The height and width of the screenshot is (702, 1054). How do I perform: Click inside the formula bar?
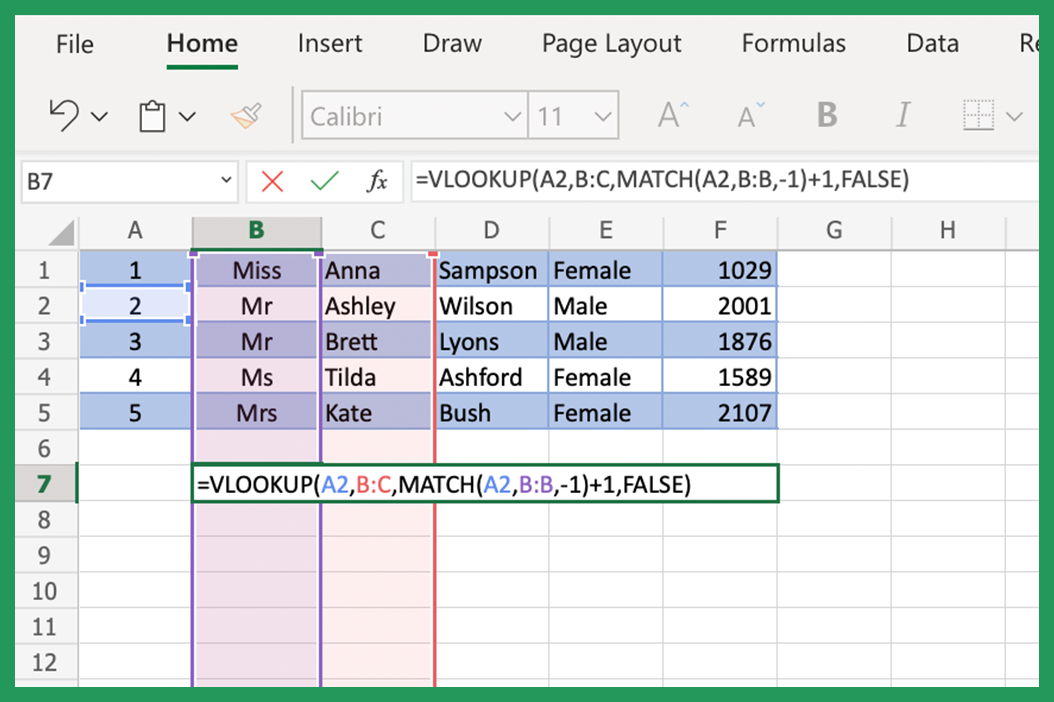[x=600, y=181]
